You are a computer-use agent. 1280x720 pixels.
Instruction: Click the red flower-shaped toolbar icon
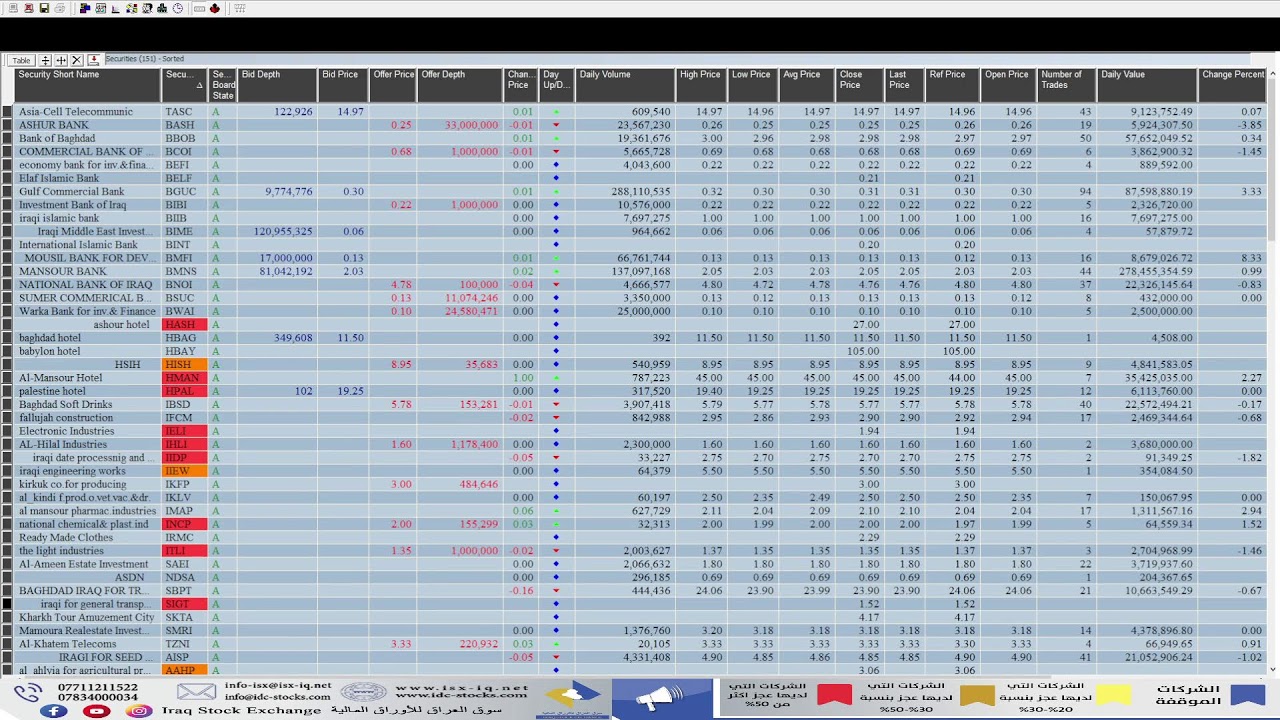click(215, 8)
